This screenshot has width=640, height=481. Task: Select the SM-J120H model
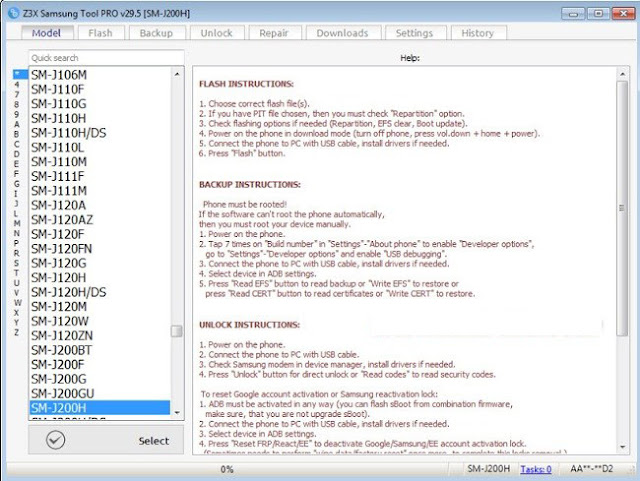(x=100, y=278)
